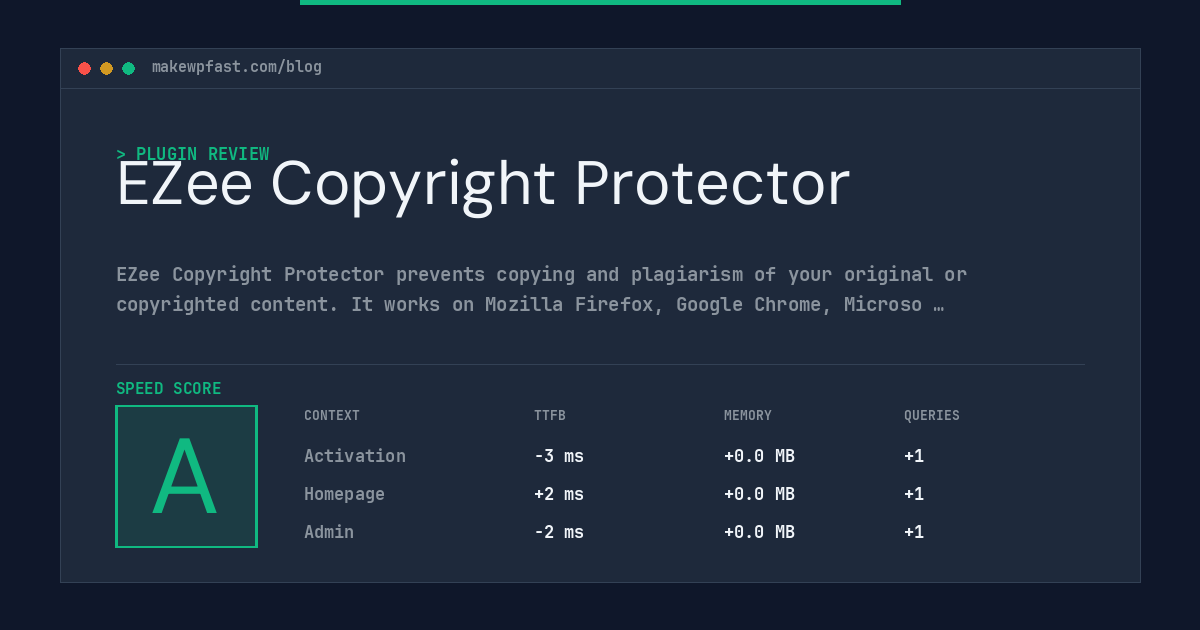1200x630 pixels.
Task: Click the -2 ms TTFB value
Action: click(559, 532)
